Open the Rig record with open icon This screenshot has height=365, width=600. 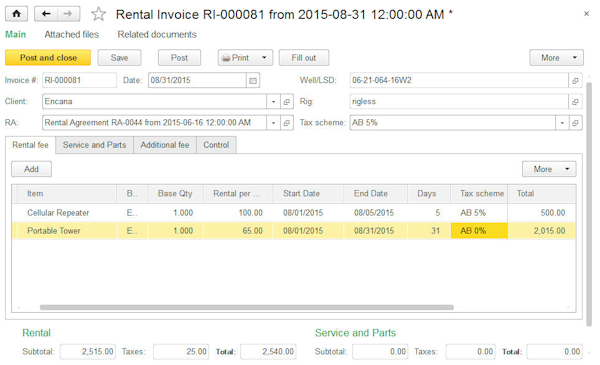click(x=575, y=102)
